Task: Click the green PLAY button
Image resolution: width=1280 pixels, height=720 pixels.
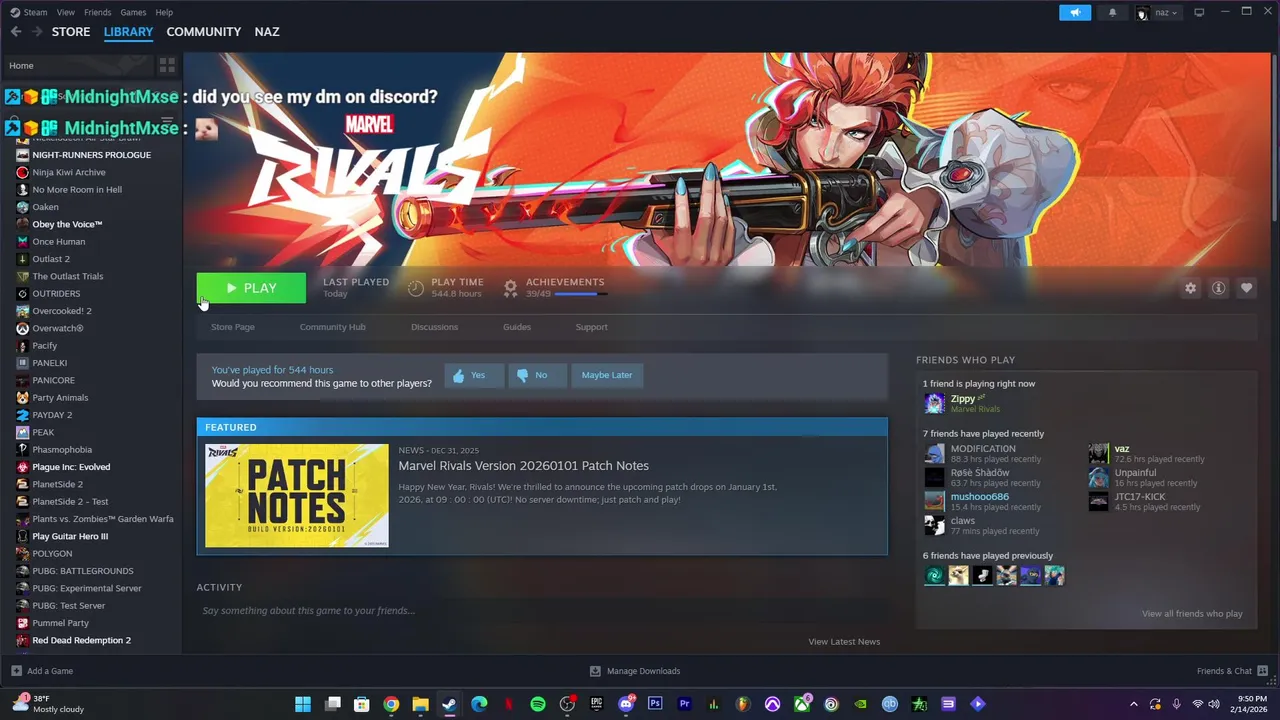Action: (251, 288)
